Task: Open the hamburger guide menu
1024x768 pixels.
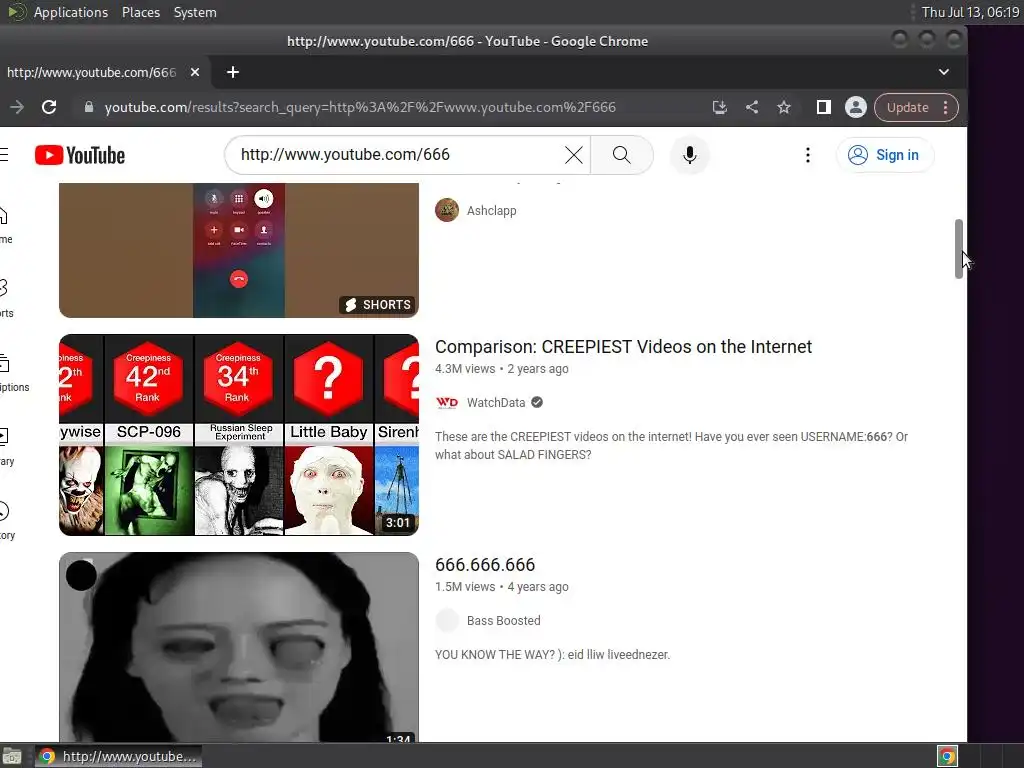Action: [4, 155]
